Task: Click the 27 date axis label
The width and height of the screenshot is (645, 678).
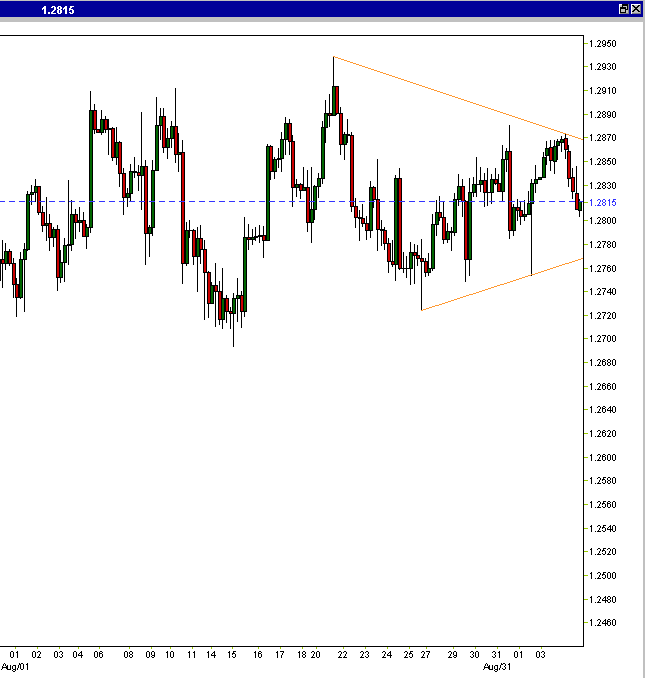Action: click(x=425, y=655)
